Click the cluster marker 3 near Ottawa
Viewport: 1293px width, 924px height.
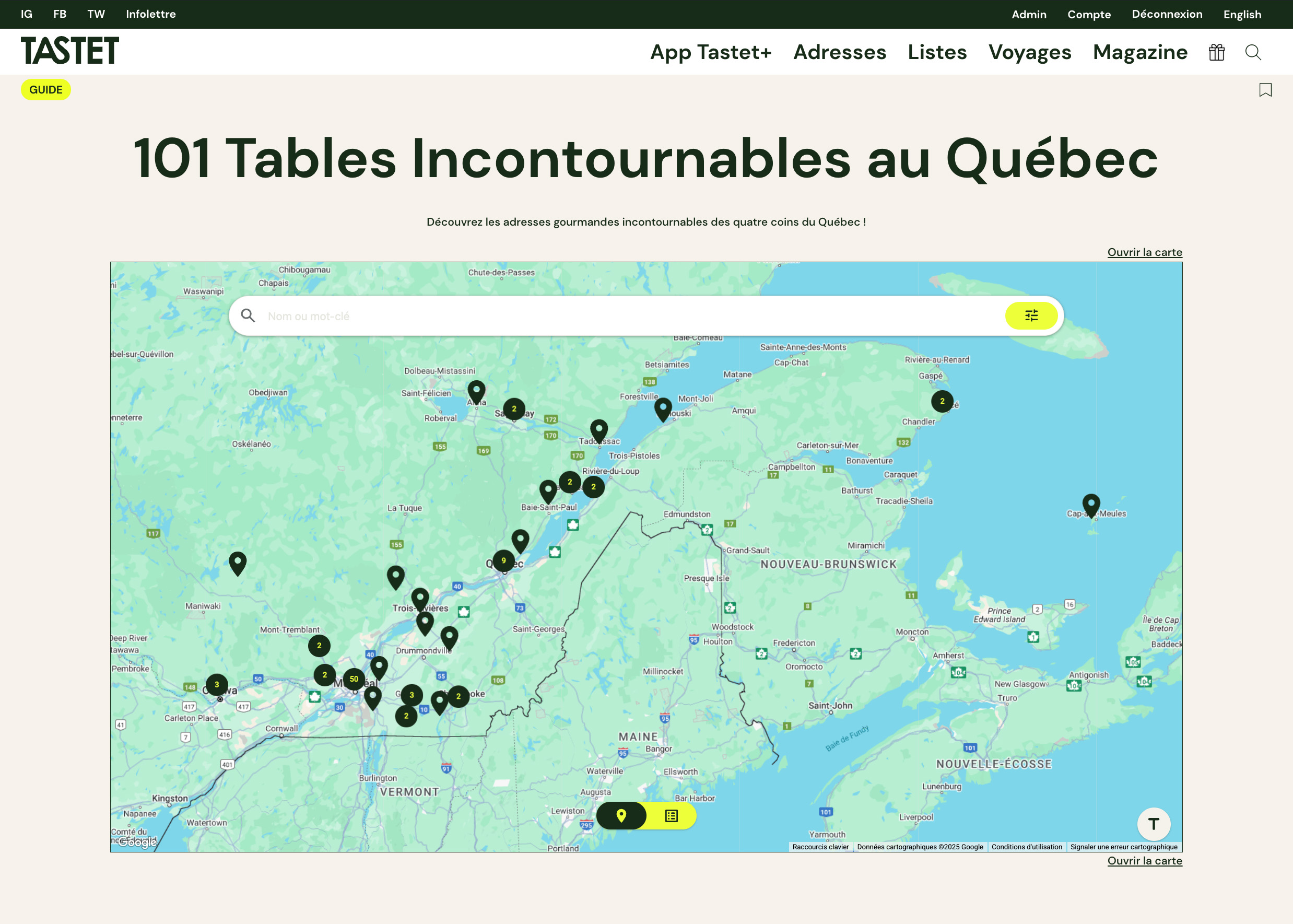point(216,684)
